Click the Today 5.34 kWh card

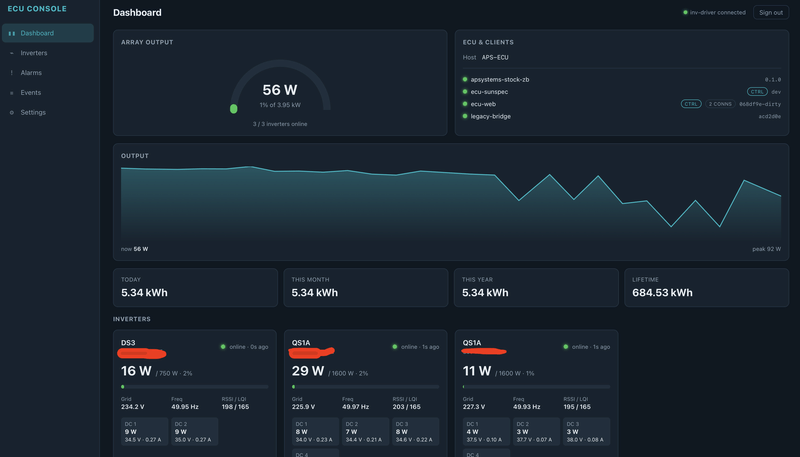(195, 288)
